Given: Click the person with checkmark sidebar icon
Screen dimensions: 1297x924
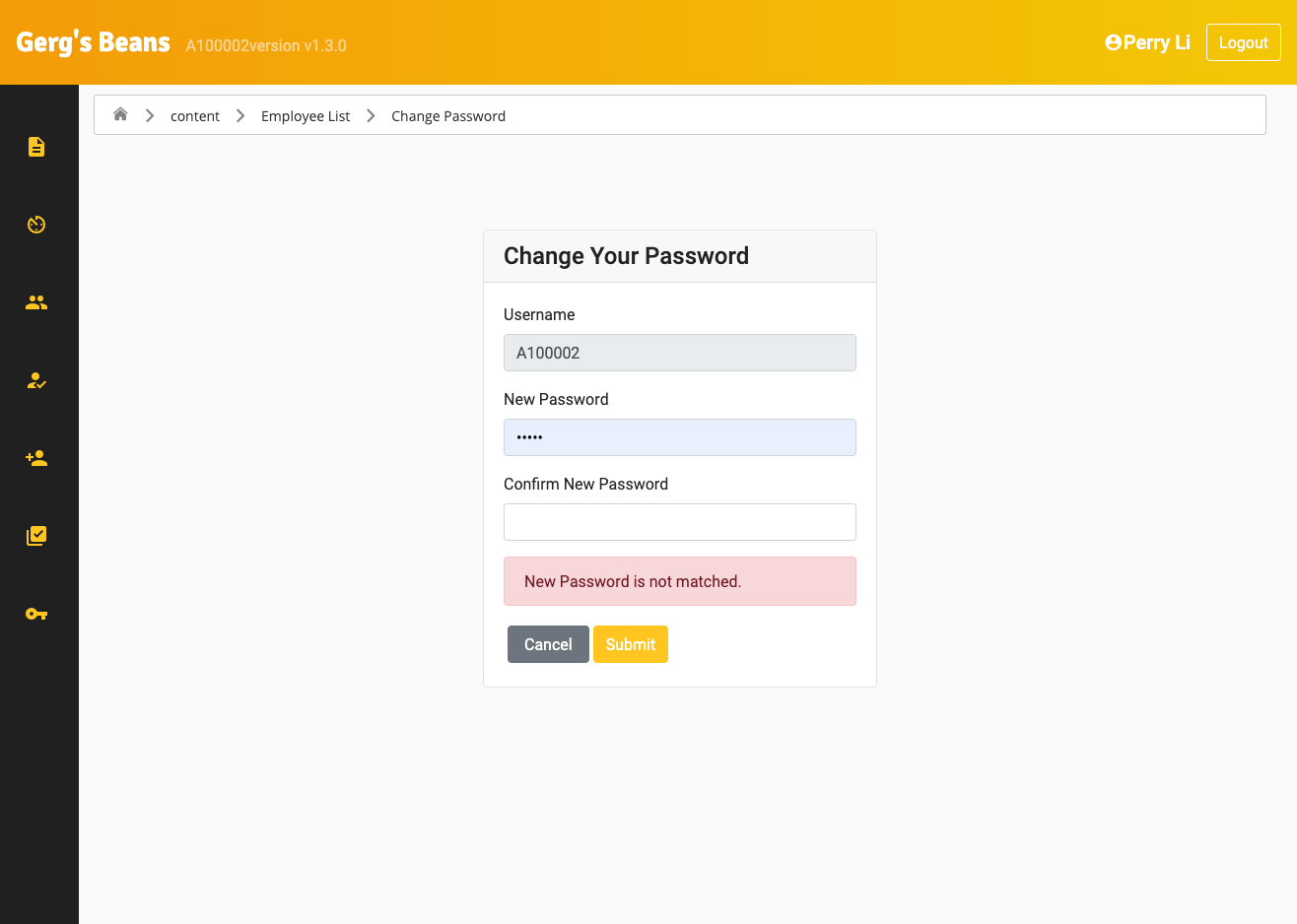Looking at the screenshot, I should (x=36, y=380).
